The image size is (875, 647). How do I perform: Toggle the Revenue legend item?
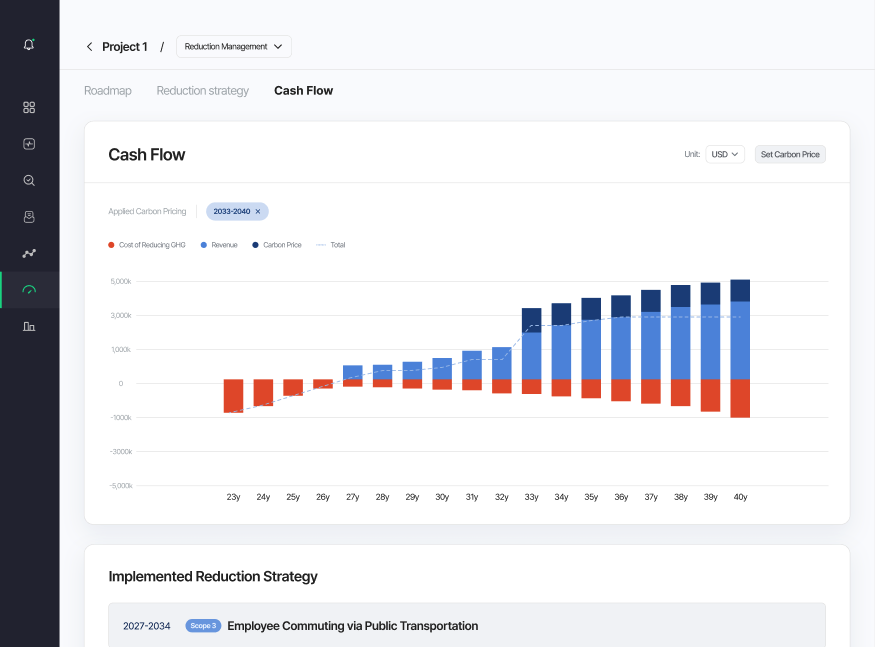[x=219, y=245]
